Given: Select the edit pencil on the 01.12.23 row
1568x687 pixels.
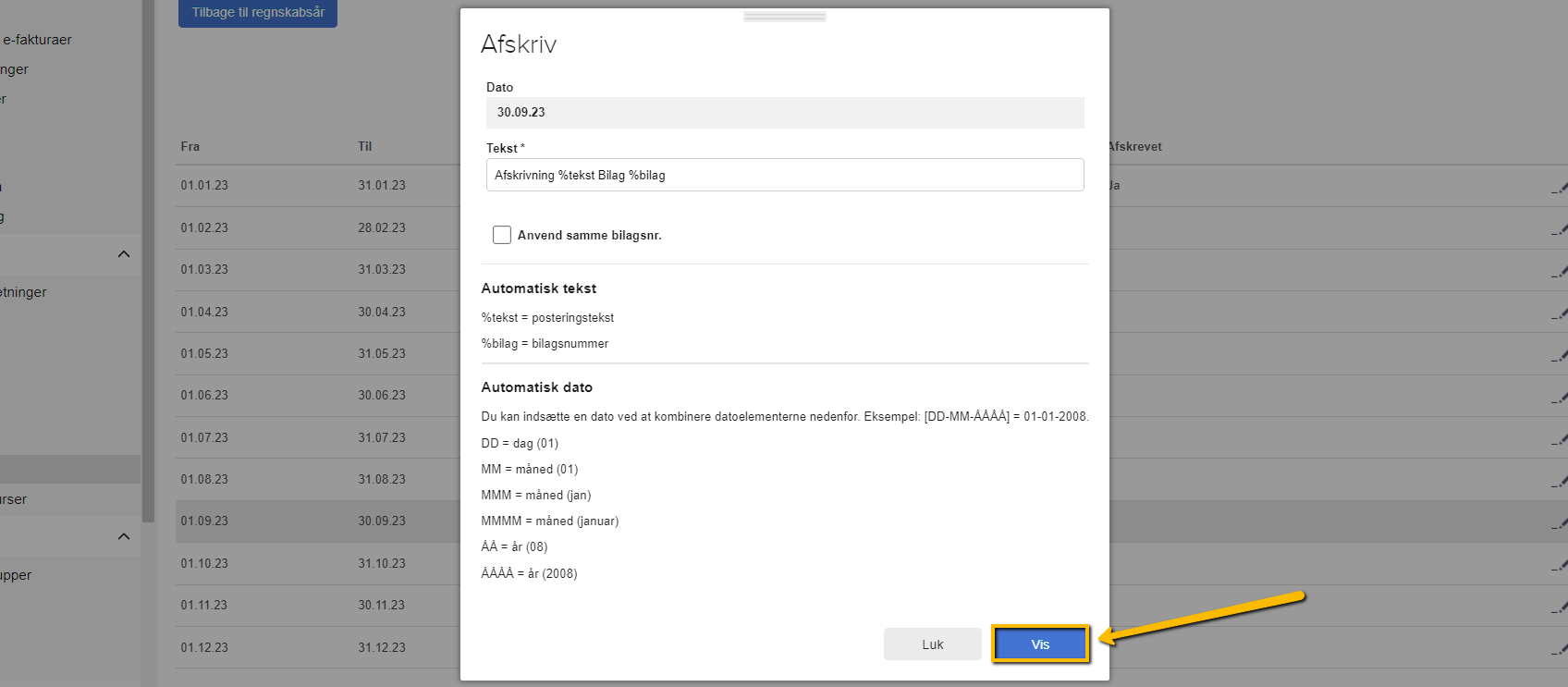Looking at the screenshot, I should click(x=1559, y=650).
